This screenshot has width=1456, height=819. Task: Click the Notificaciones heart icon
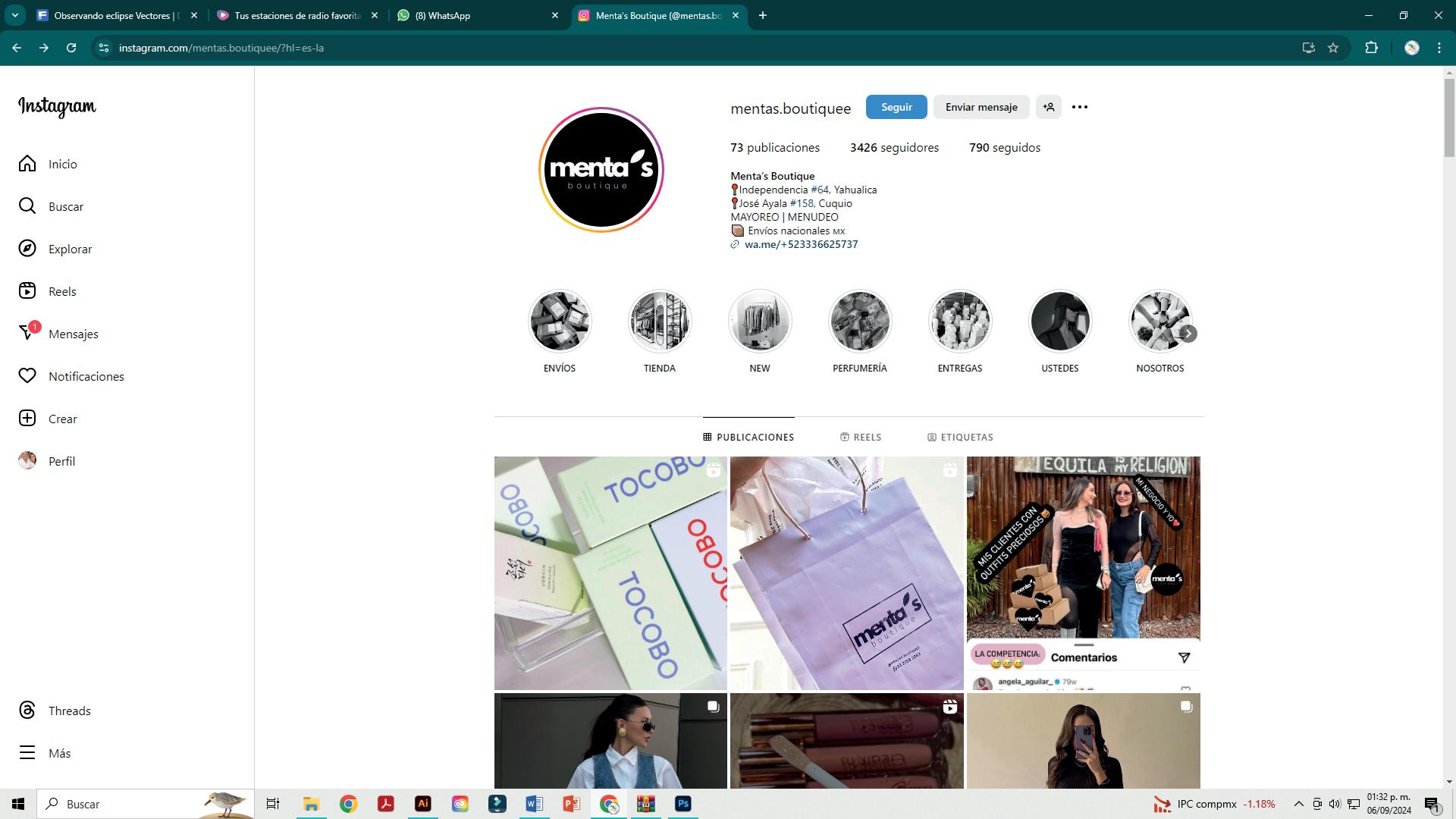pyautogui.click(x=27, y=376)
